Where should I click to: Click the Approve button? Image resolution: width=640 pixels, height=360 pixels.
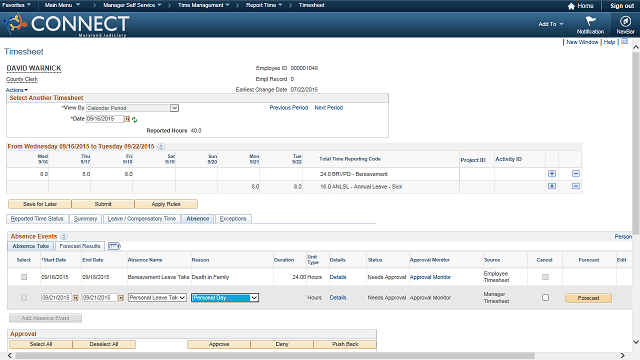point(219,344)
